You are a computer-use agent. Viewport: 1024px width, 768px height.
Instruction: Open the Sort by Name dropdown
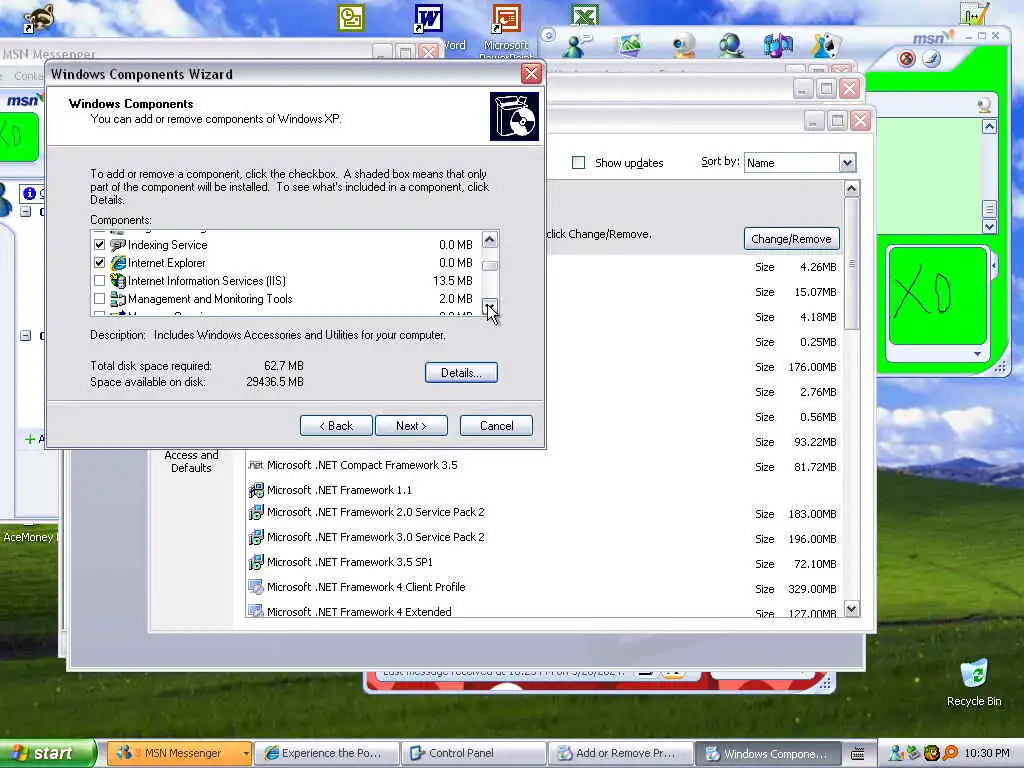tap(847, 163)
